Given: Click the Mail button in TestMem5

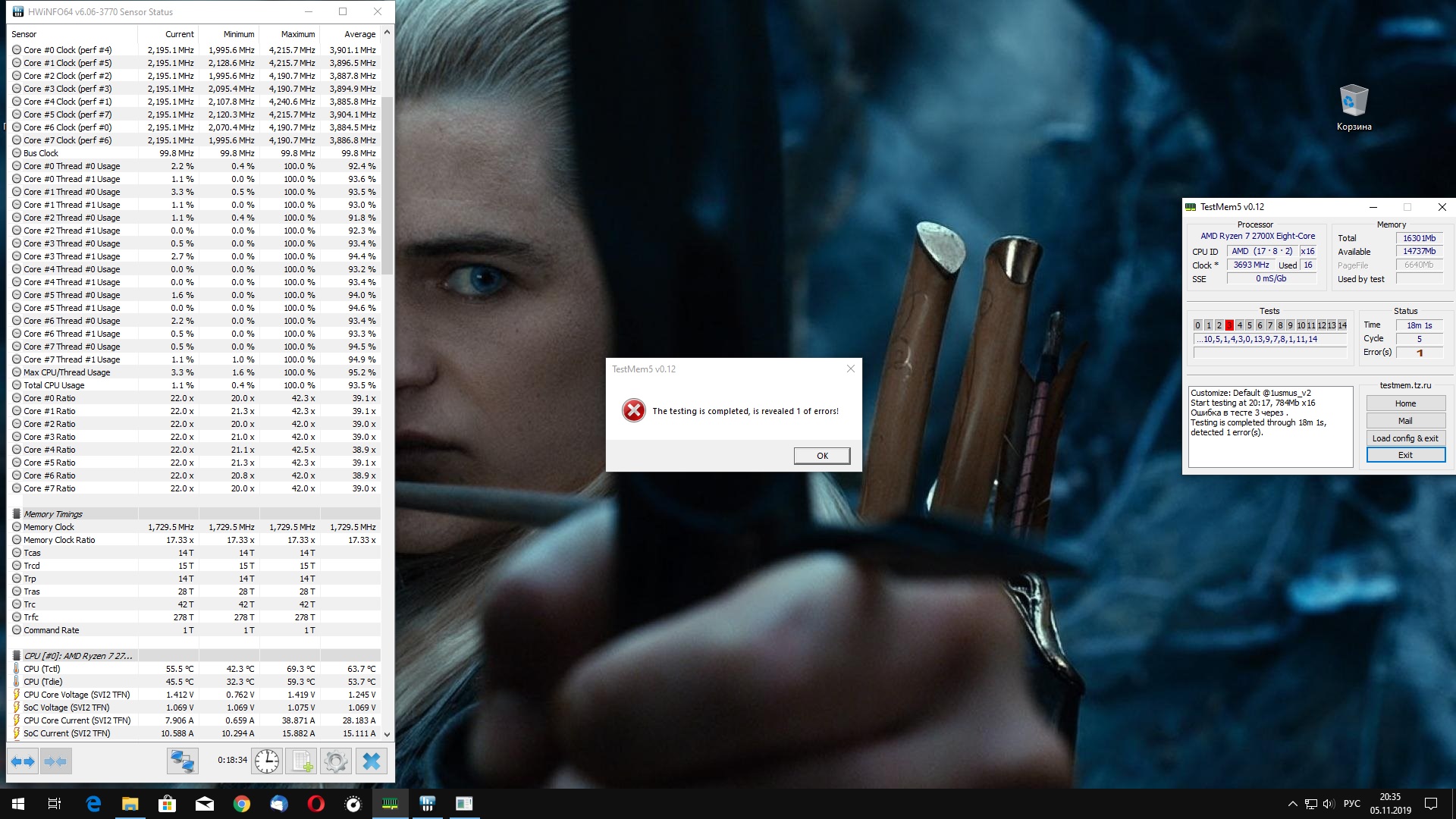Looking at the screenshot, I should [1405, 421].
